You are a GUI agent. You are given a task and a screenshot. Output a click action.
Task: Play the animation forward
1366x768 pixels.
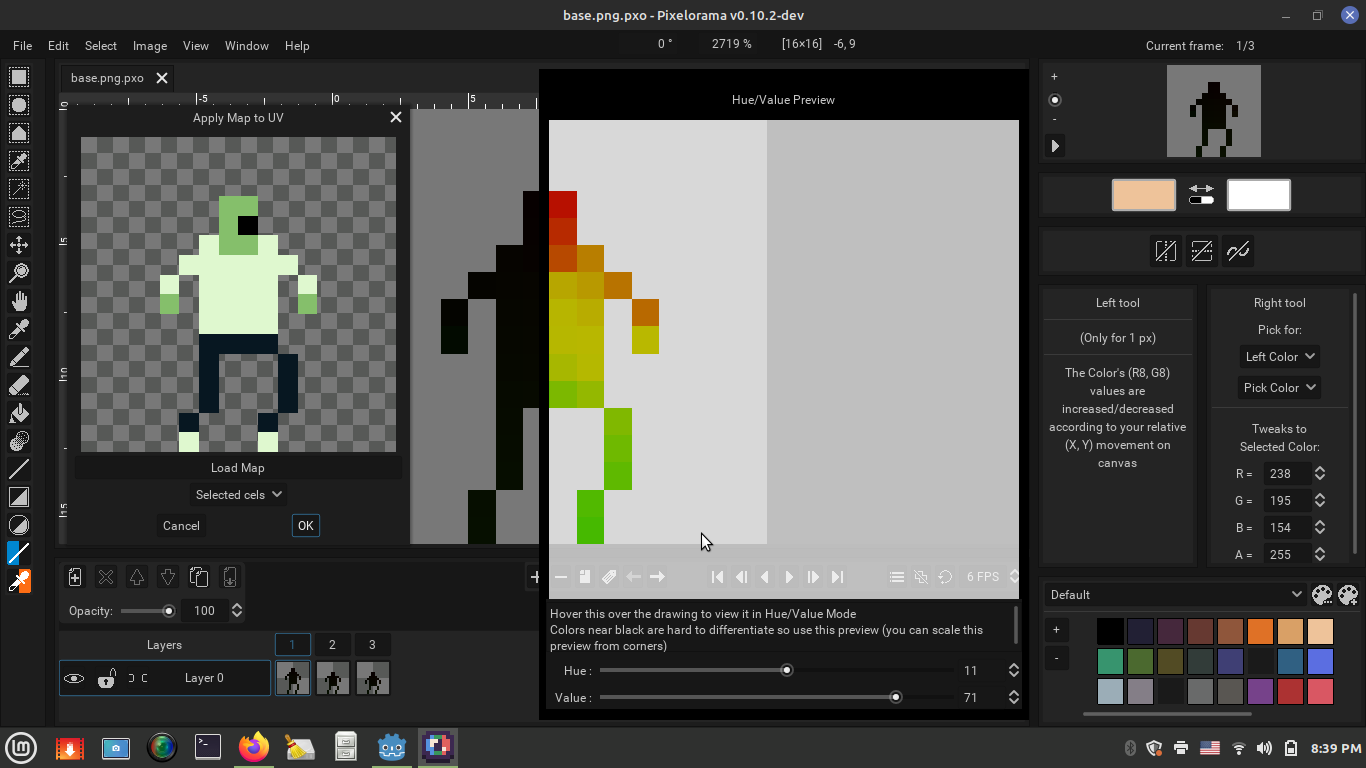point(789,577)
